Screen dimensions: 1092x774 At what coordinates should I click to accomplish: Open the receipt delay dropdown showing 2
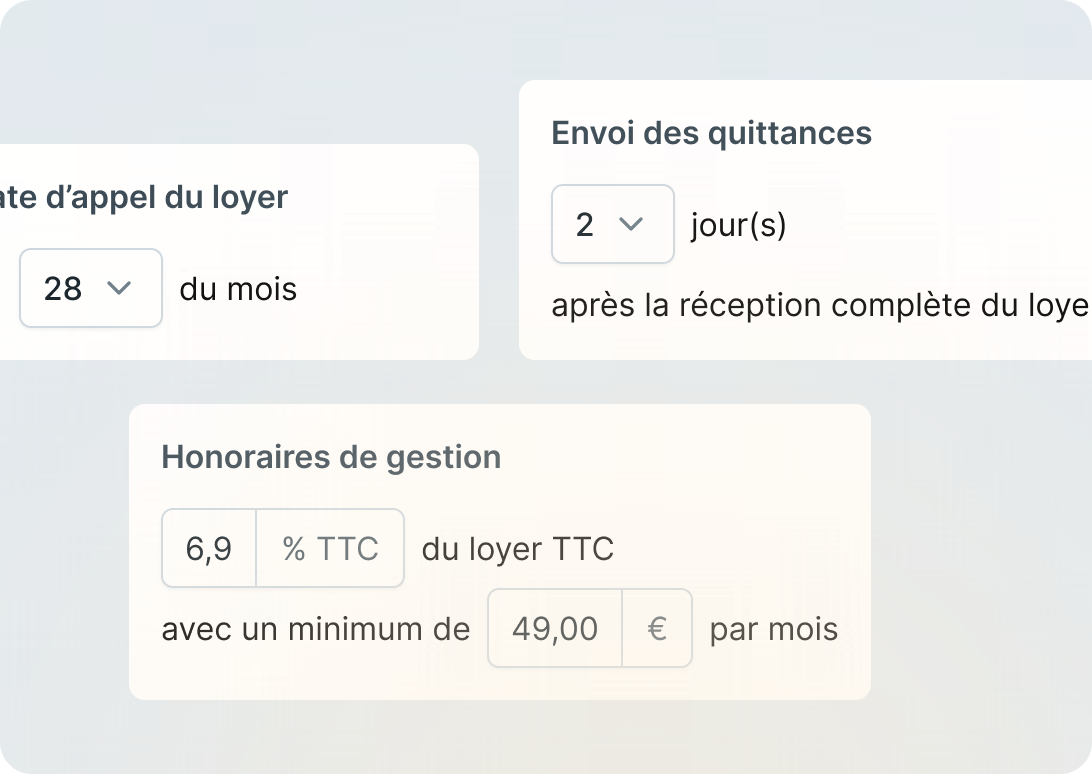click(612, 224)
